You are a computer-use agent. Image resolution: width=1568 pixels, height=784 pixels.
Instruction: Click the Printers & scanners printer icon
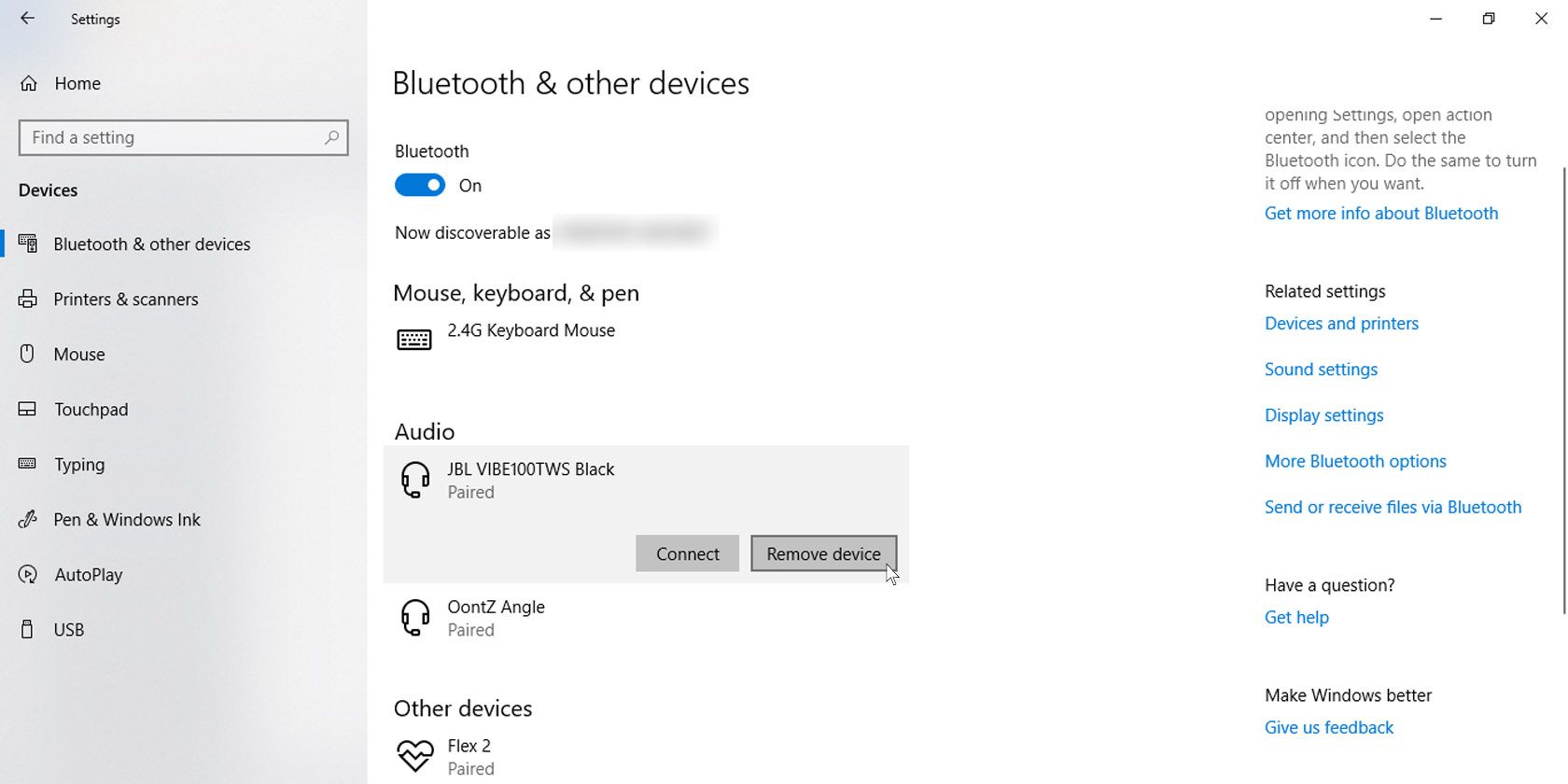27,299
